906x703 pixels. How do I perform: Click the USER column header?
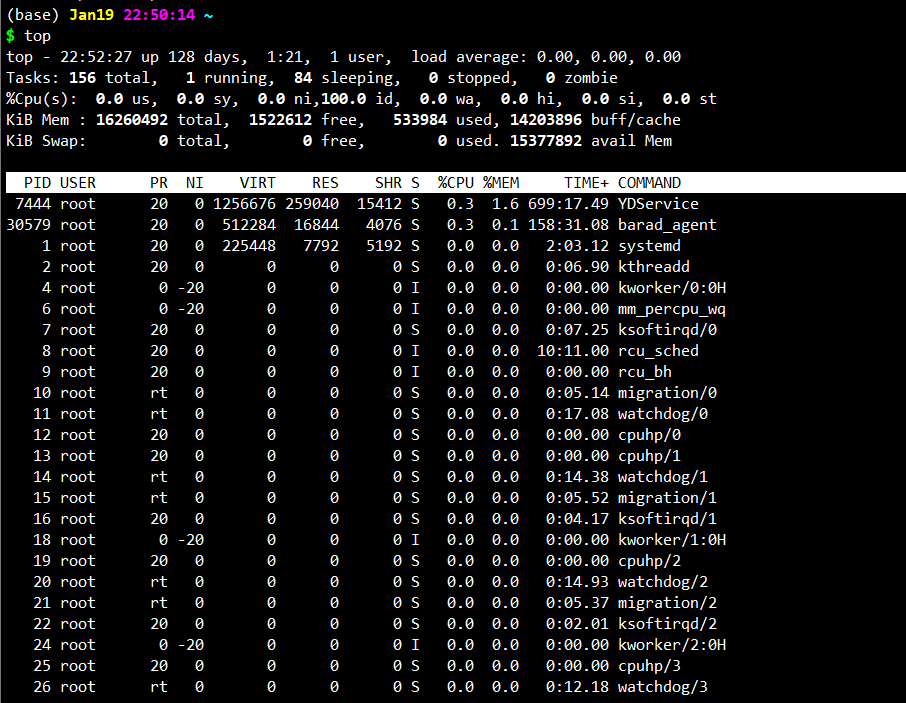[x=78, y=183]
